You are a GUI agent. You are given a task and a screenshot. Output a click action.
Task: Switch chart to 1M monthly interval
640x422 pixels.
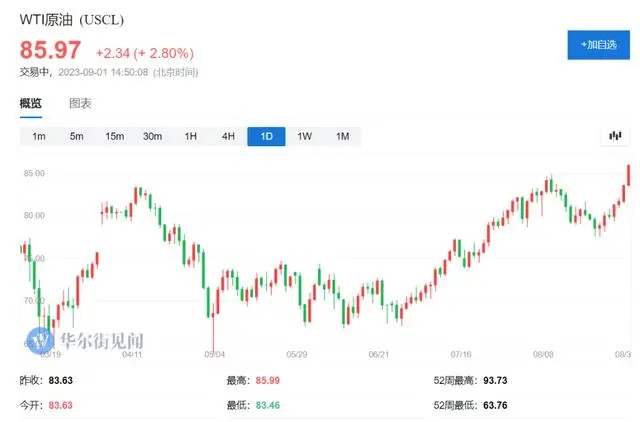[343, 136]
